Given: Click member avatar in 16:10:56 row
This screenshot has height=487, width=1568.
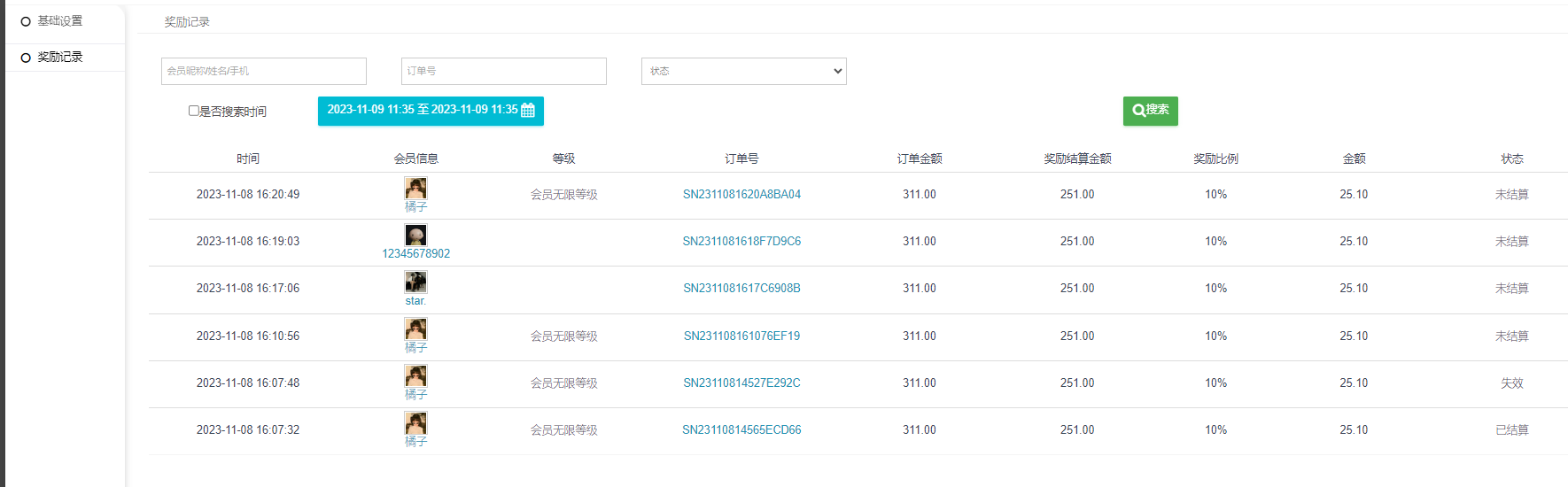Looking at the screenshot, I should pyautogui.click(x=415, y=329).
